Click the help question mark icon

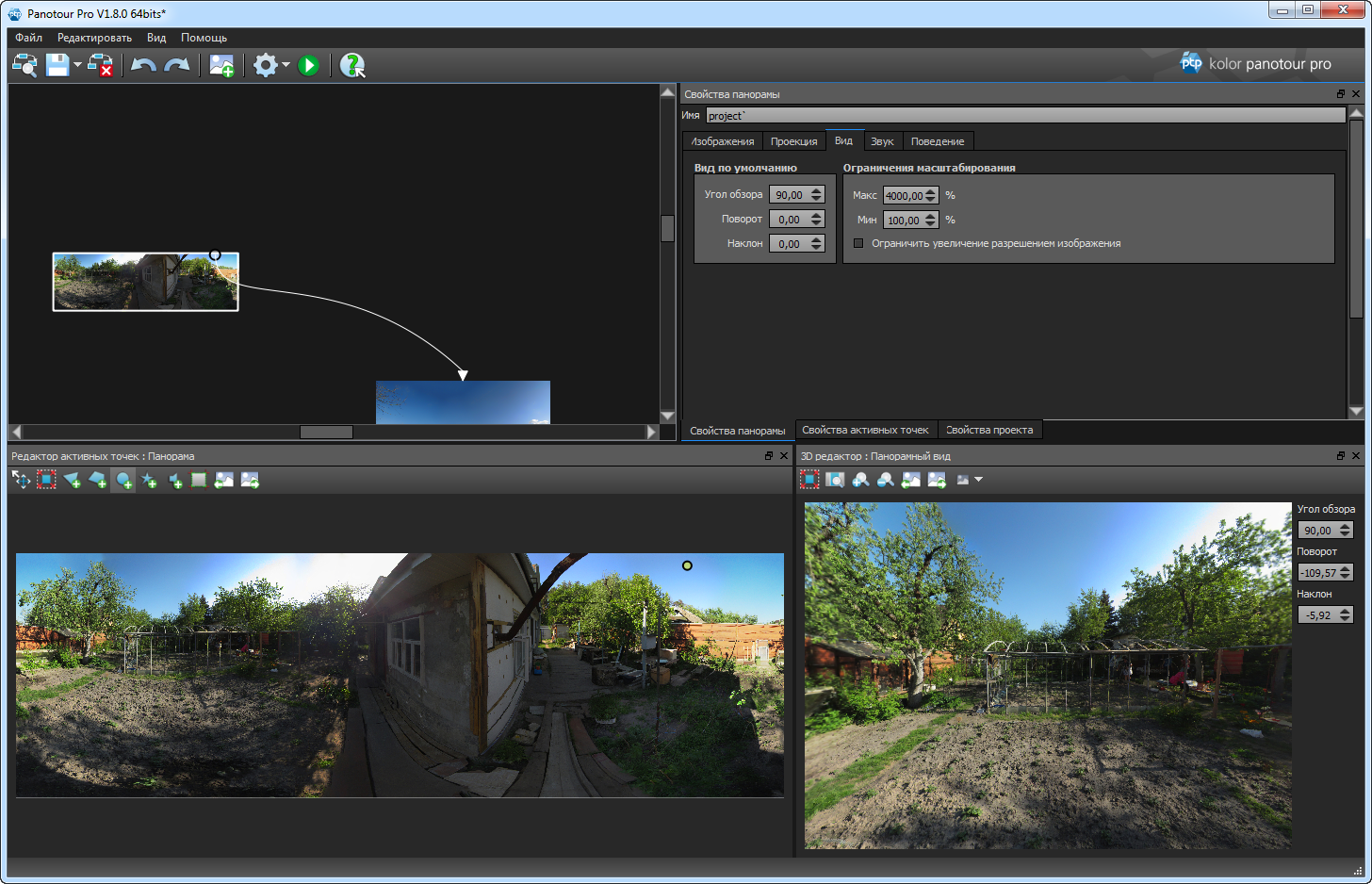click(351, 65)
